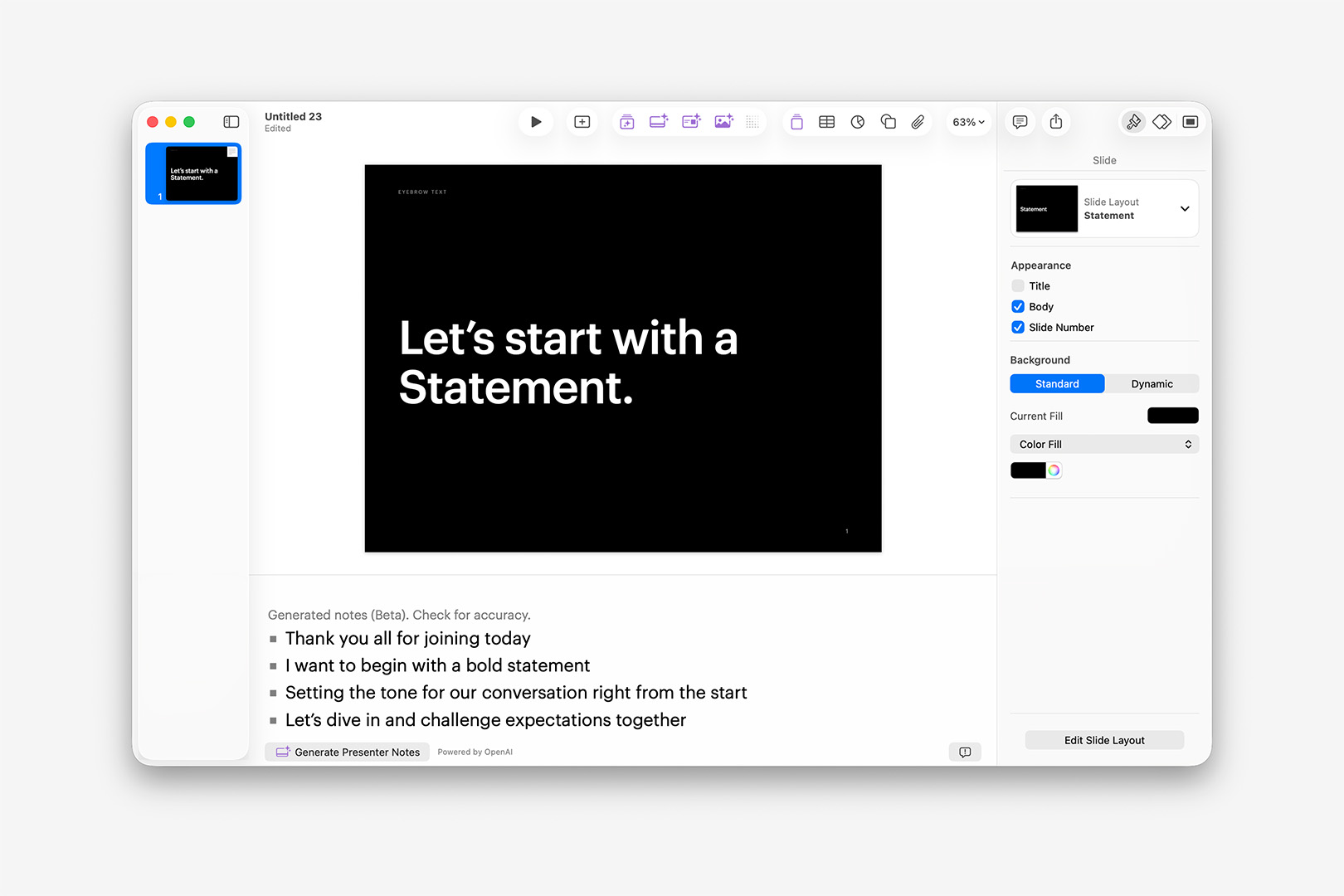Open the comments panel
This screenshot has width=1344, height=896.
tap(1019, 121)
